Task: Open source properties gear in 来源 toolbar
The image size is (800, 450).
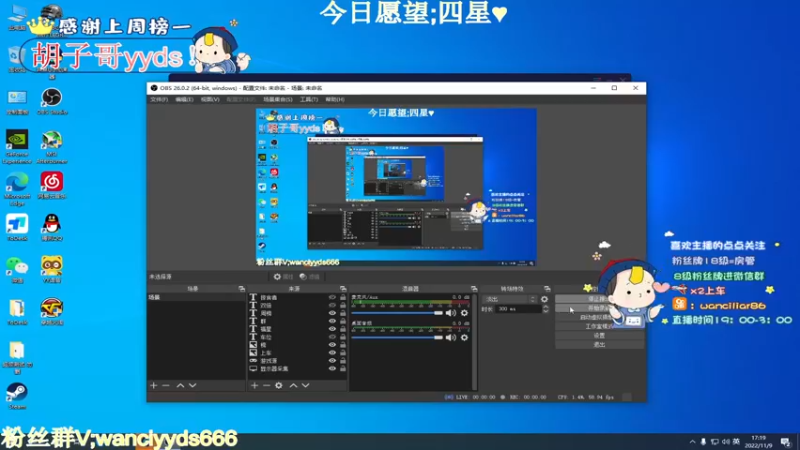Action: [279, 385]
